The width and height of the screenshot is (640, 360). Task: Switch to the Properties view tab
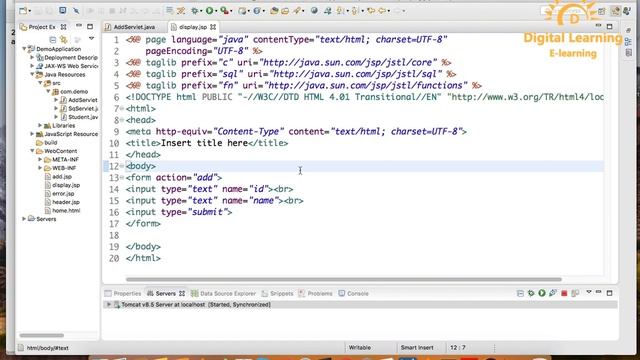pos(123,293)
